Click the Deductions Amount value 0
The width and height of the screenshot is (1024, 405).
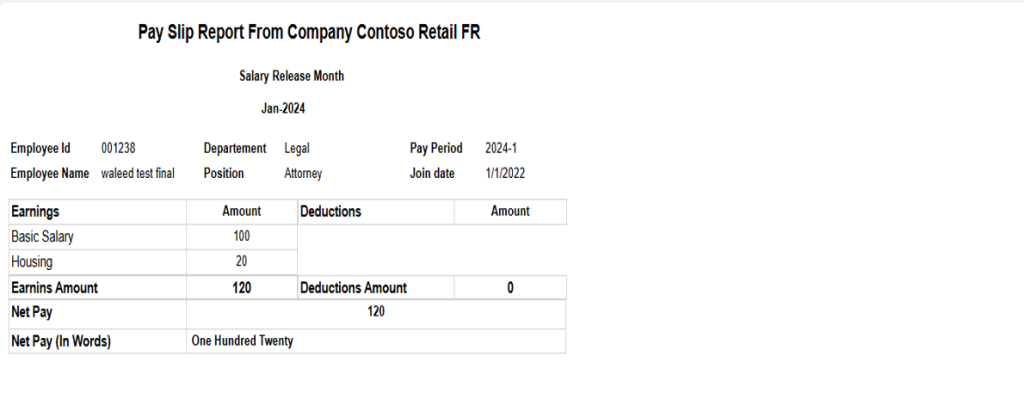click(510, 288)
